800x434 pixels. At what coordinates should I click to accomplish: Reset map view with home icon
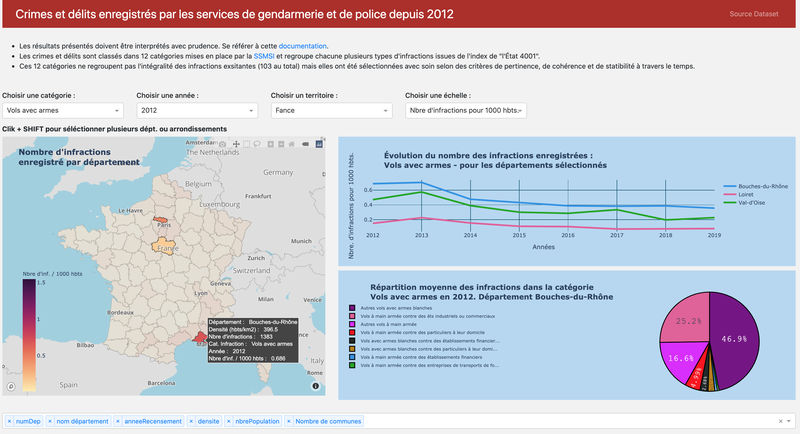point(292,144)
